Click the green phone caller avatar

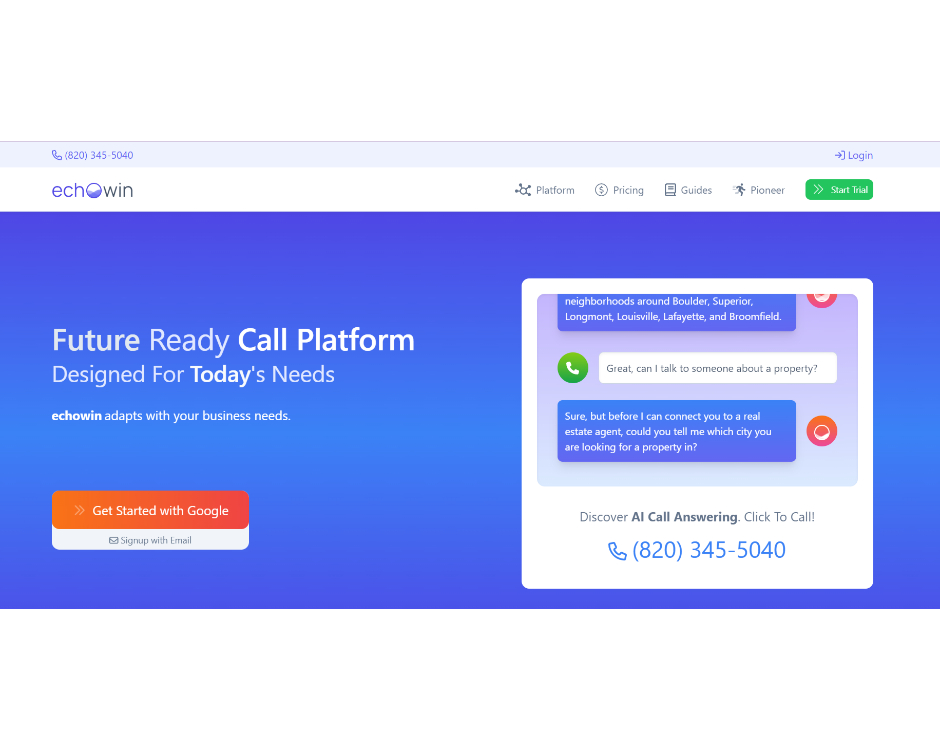573,368
